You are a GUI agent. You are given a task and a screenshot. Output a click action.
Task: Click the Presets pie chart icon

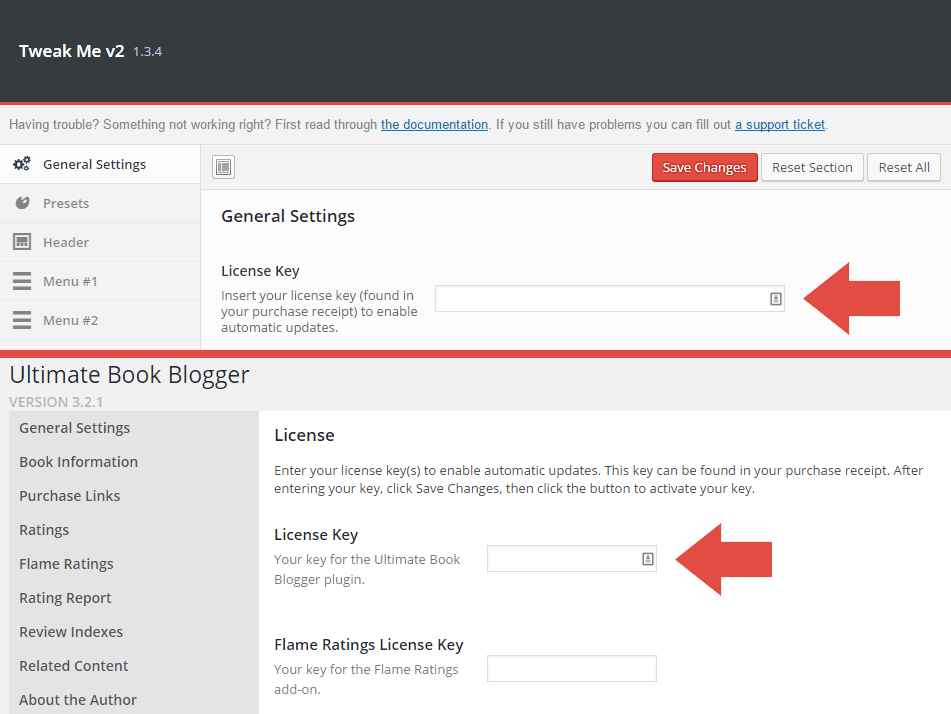click(x=22, y=203)
